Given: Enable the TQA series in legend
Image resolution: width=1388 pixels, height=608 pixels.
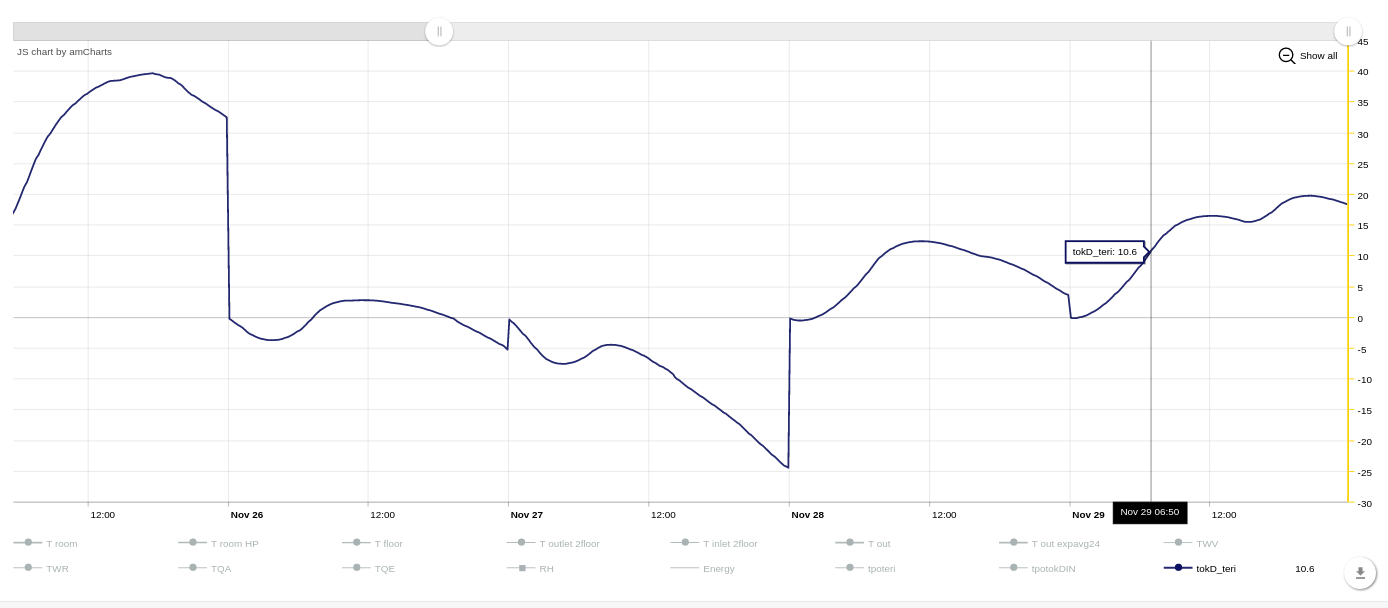Looking at the screenshot, I should [x=220, y=569].
